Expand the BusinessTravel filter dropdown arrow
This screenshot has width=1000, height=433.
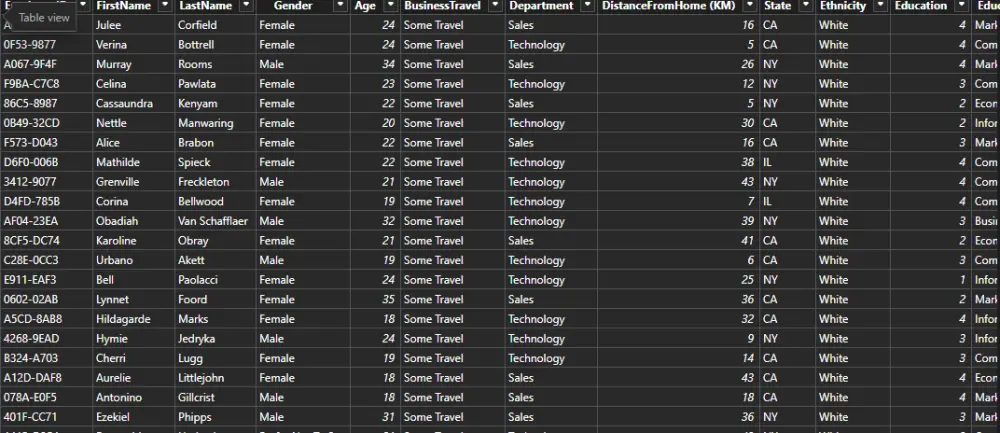tap(493, 6)
